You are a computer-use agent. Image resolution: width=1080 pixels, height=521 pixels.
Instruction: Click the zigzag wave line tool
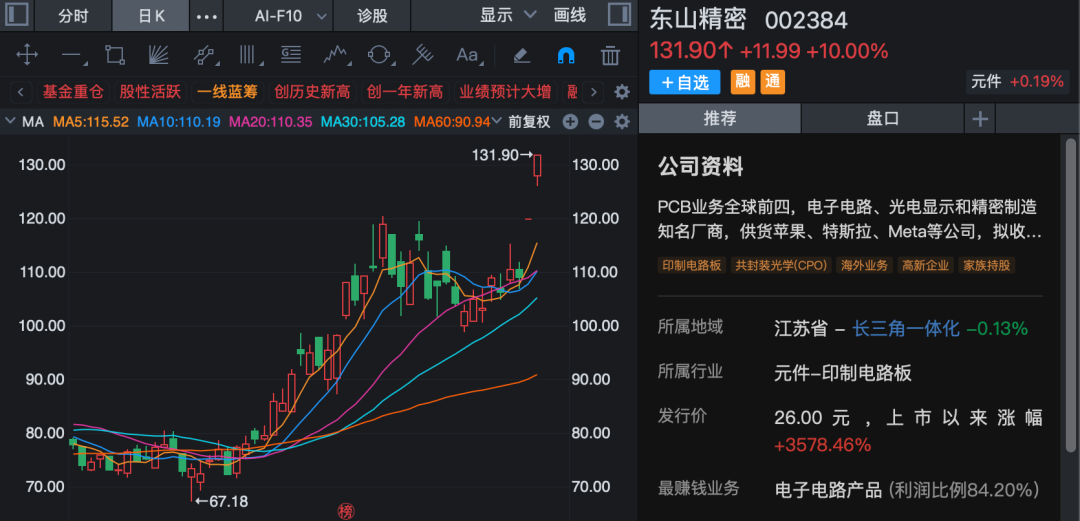point(335,55)
